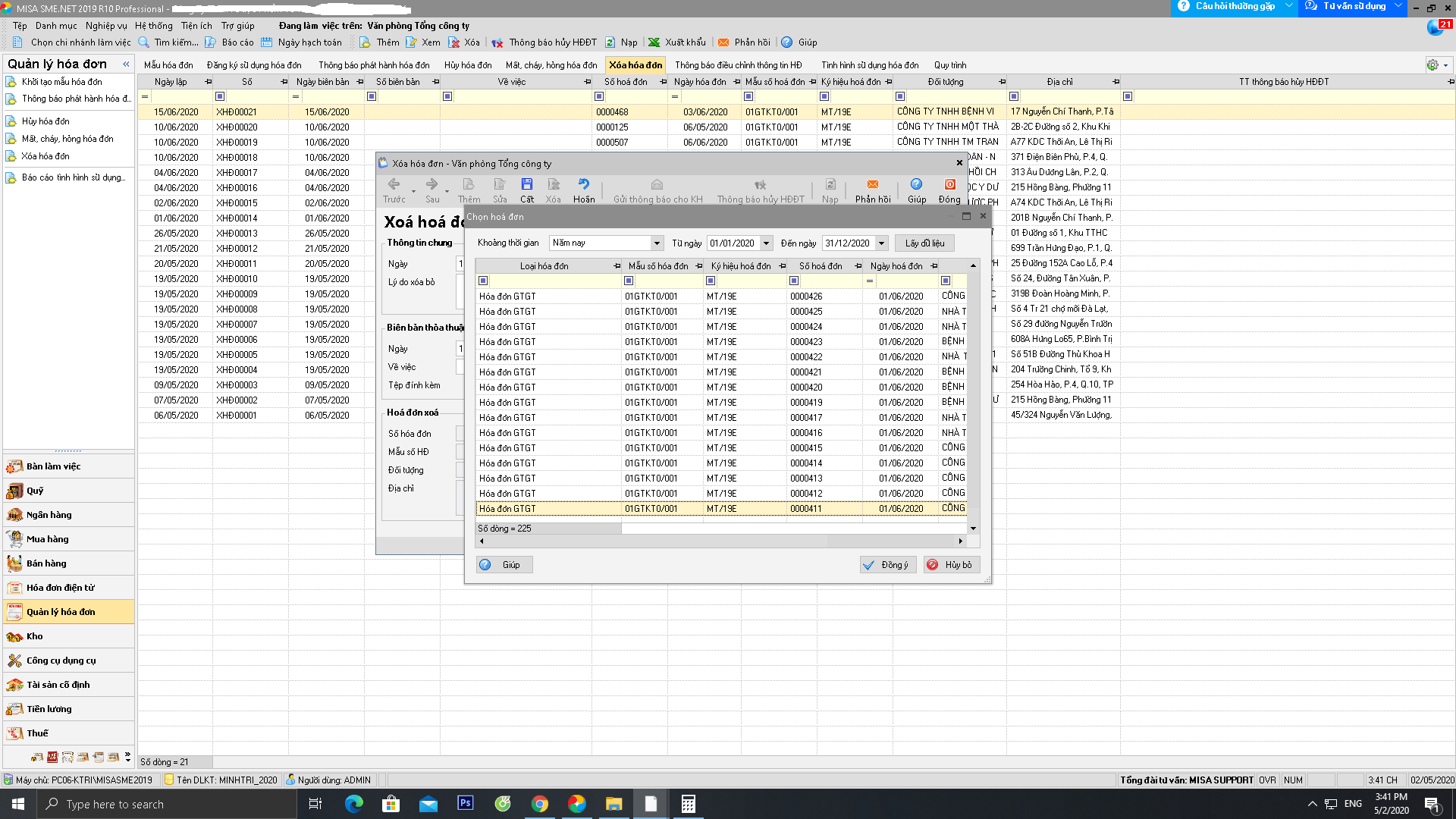Click the Lấy dữ liệu button
The height and width of the screenshot is (819, 1456).
(924, 243)
